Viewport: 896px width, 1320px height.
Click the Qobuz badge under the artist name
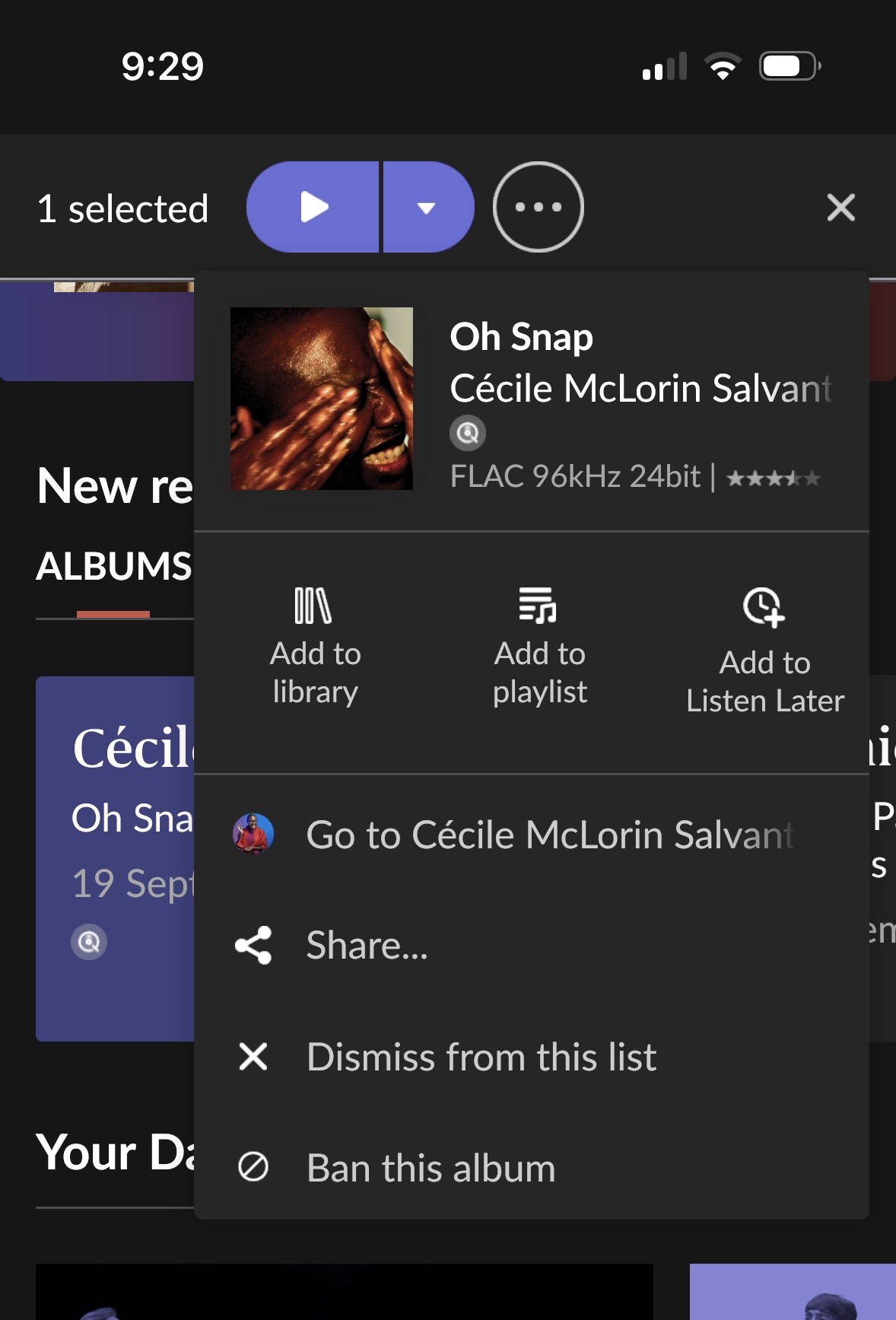[x=468, y=434]
